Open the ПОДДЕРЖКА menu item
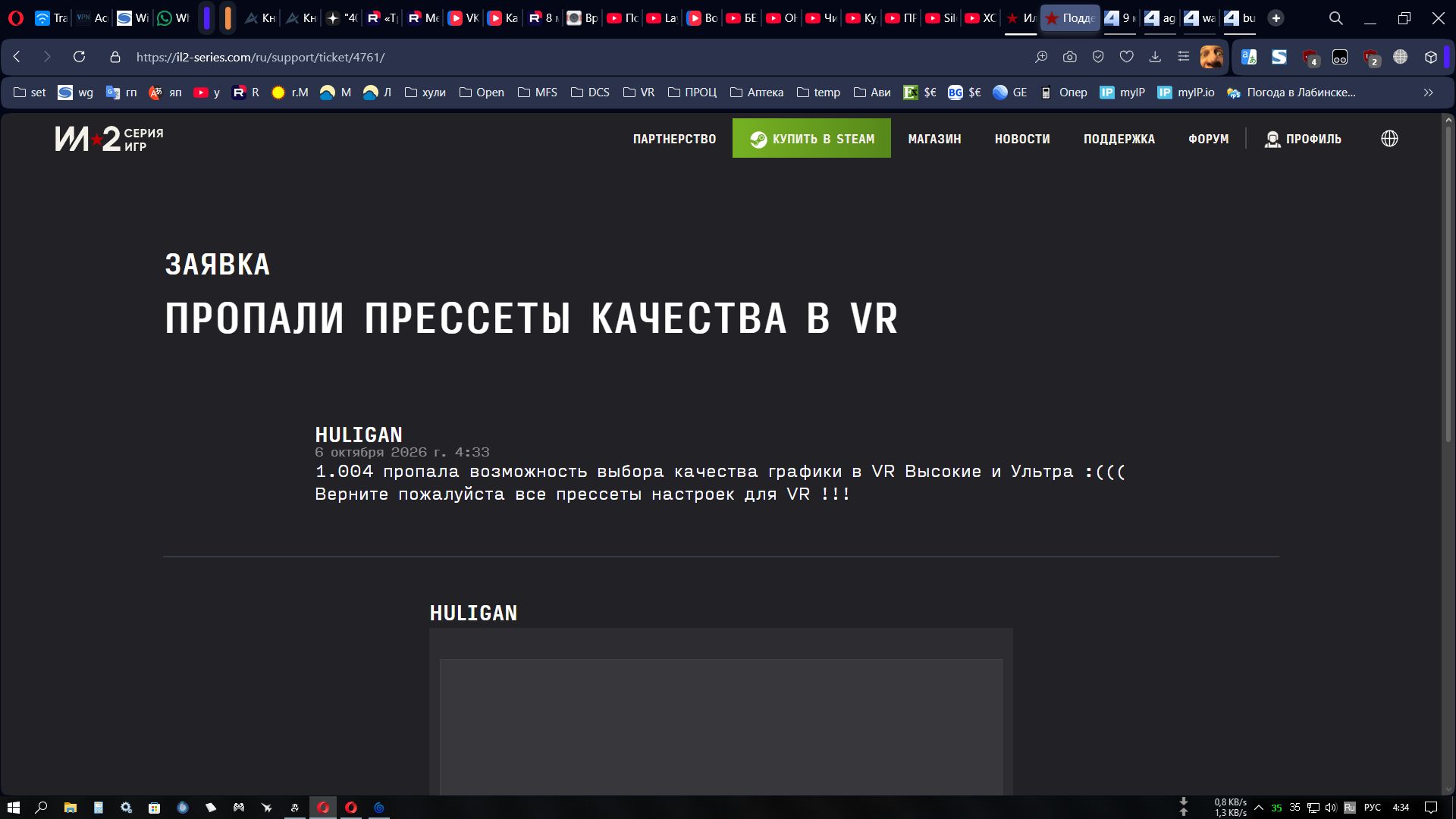The width and height of the screenshot is (1456, 819). tap(1119, 139)
